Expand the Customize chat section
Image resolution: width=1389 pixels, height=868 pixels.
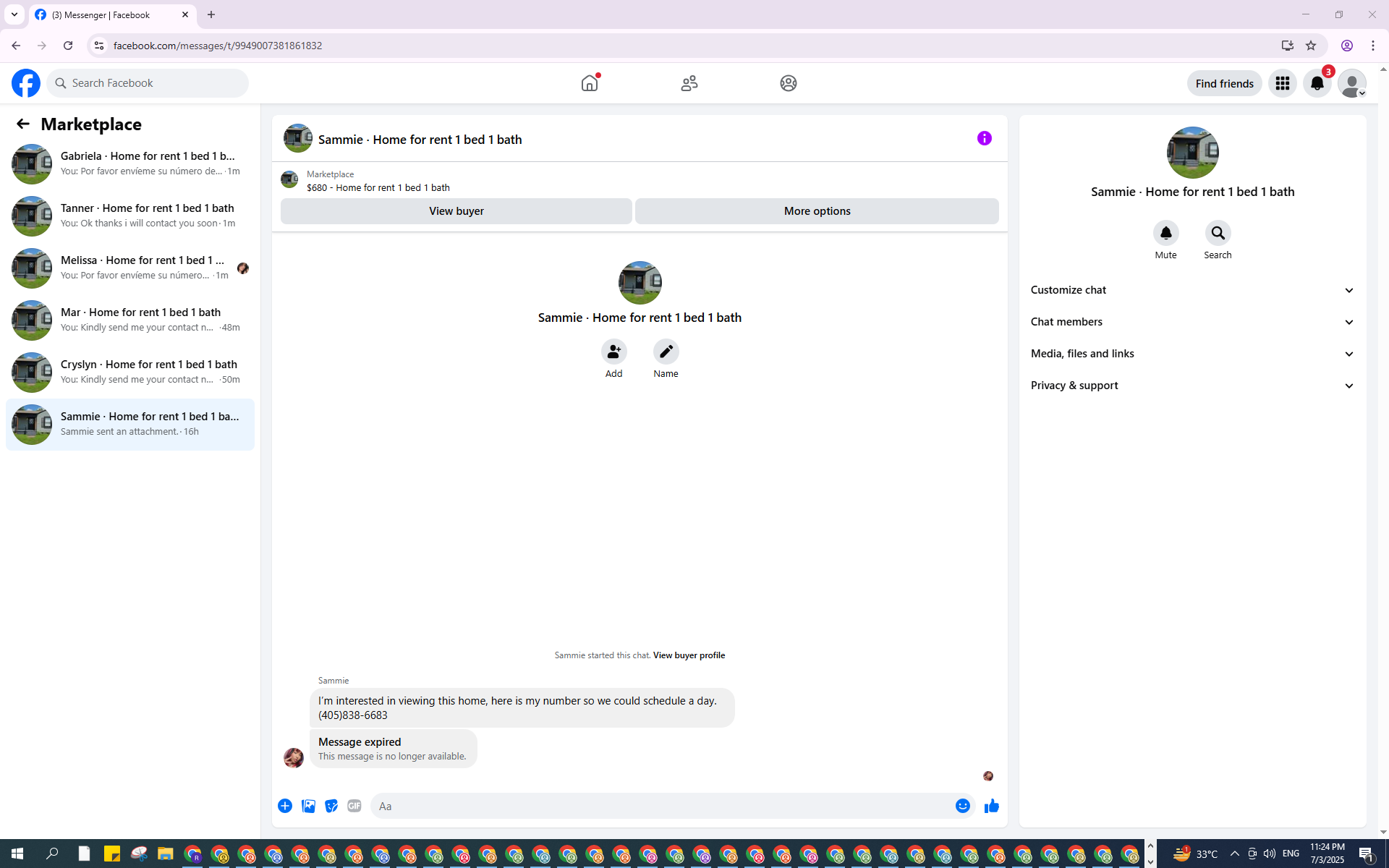[1192, 290]
